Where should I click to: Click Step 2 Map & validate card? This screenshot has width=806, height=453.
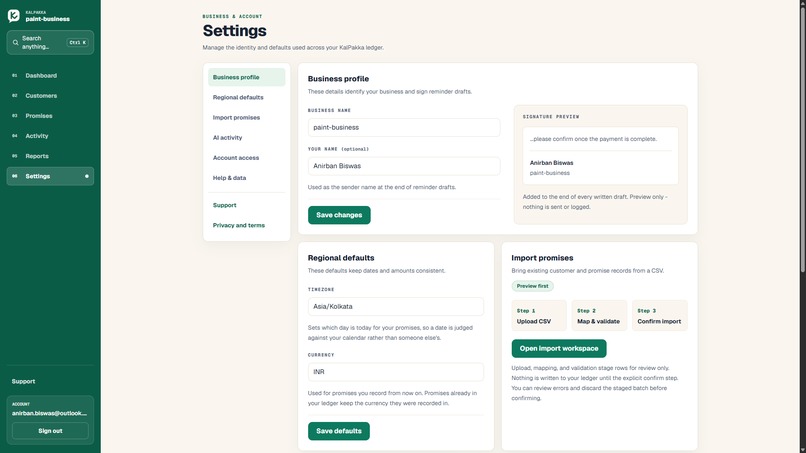[599, 316]
